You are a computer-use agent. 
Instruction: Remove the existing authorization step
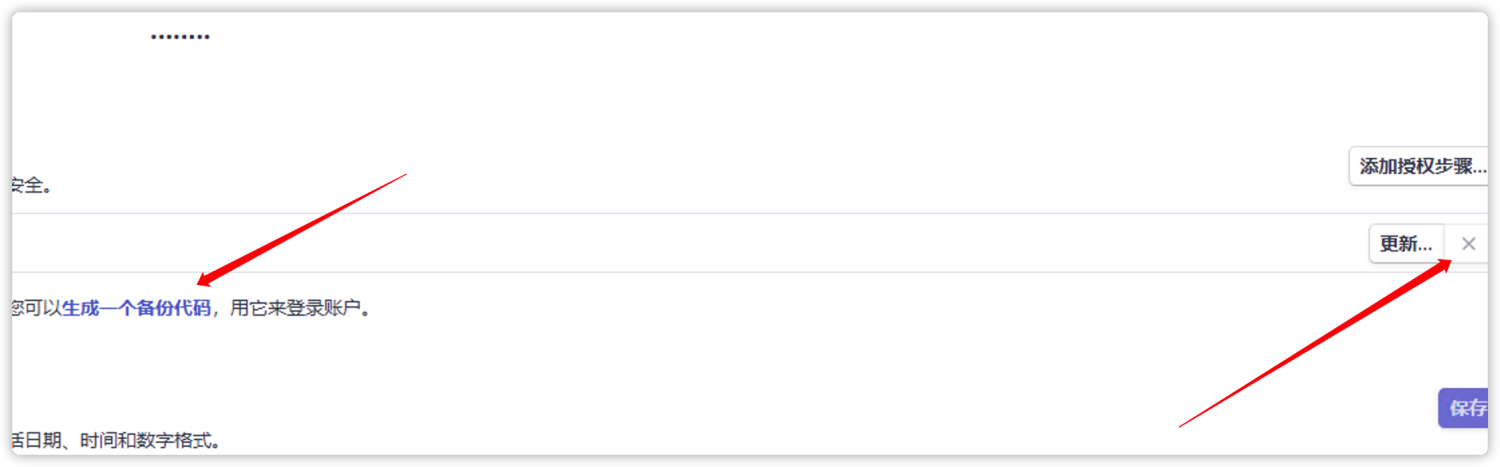(x=1468, y=244)
